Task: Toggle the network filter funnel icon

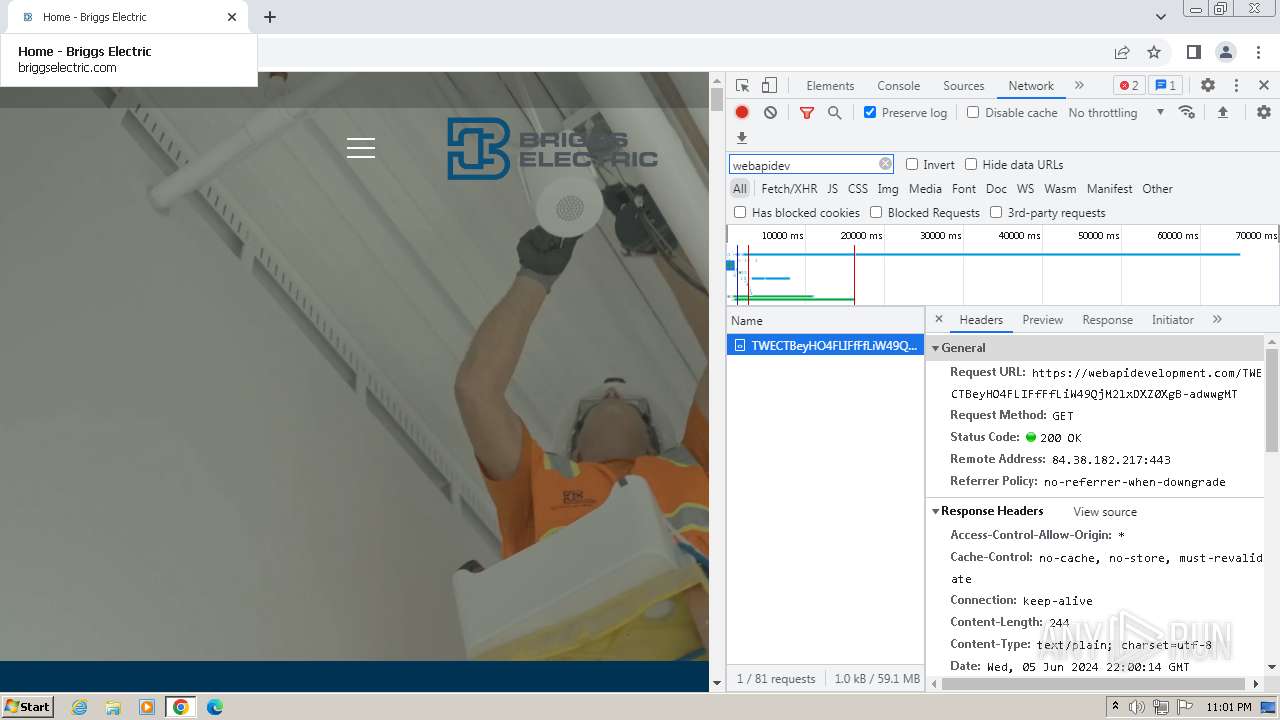Action: [807, 113]
